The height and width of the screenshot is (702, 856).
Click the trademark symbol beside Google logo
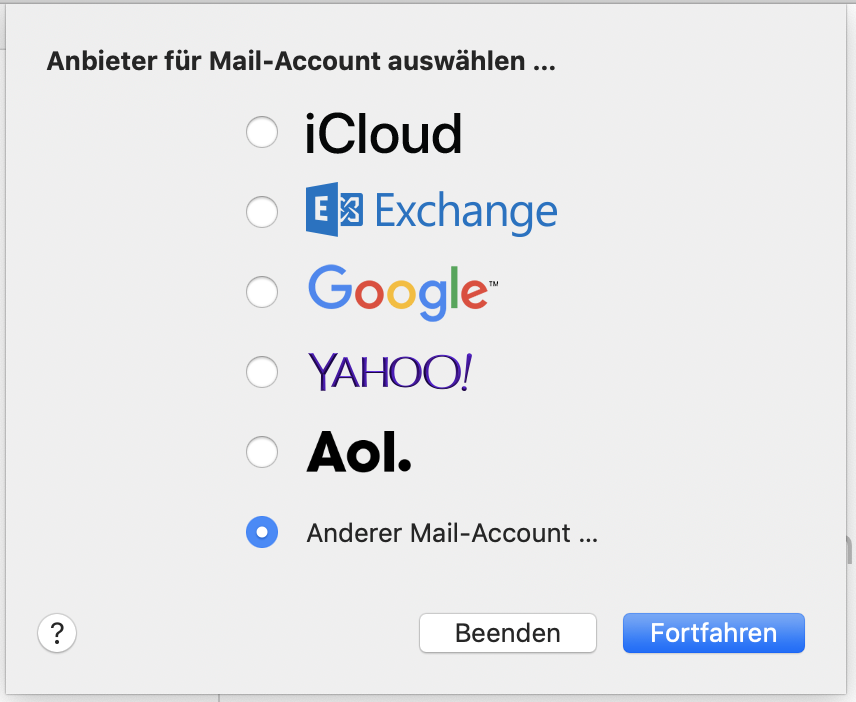click(x=493, y=285)
